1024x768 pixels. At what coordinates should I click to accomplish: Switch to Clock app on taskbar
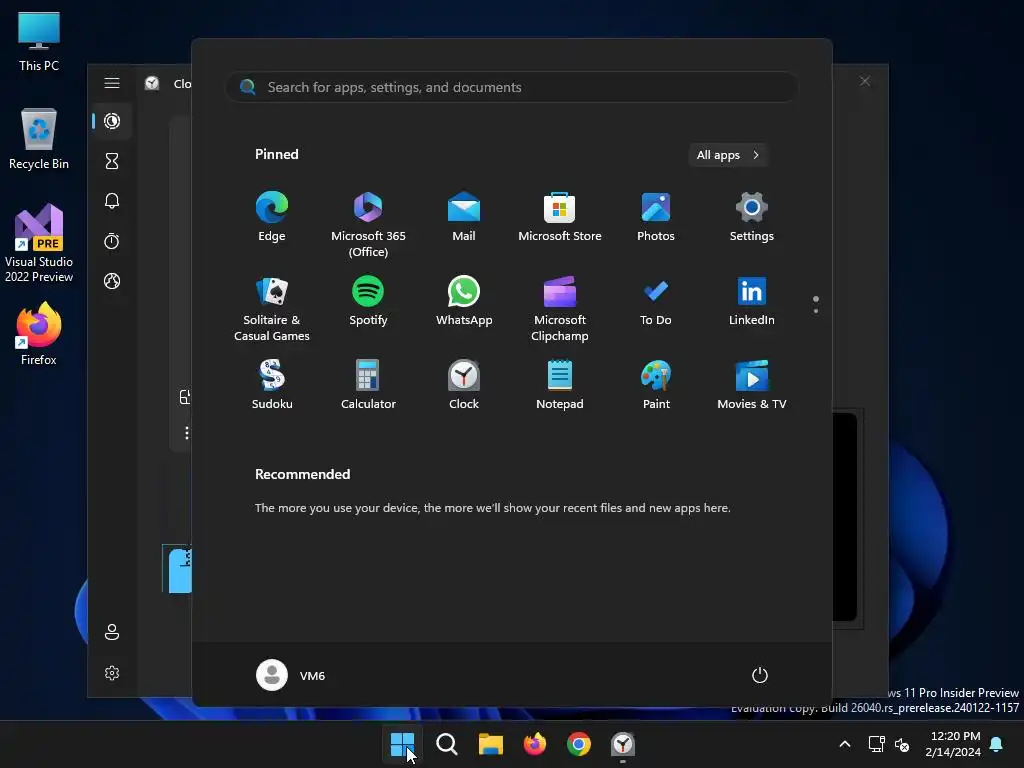(x=622, y=744)
